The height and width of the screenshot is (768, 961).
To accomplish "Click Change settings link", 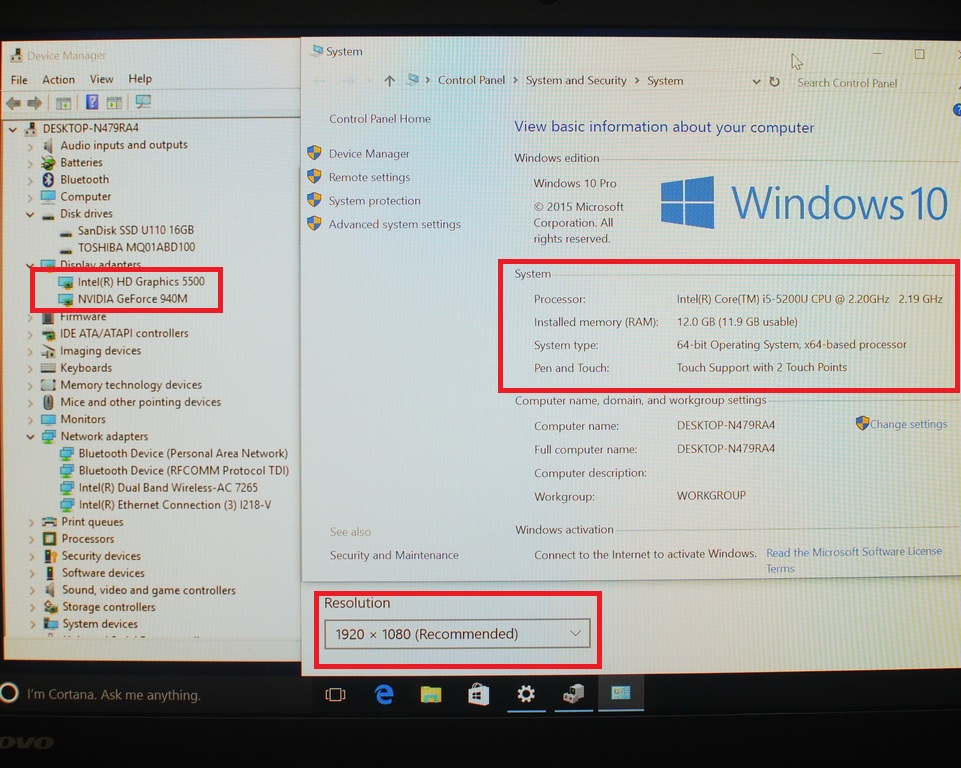I will pos(908,424).
